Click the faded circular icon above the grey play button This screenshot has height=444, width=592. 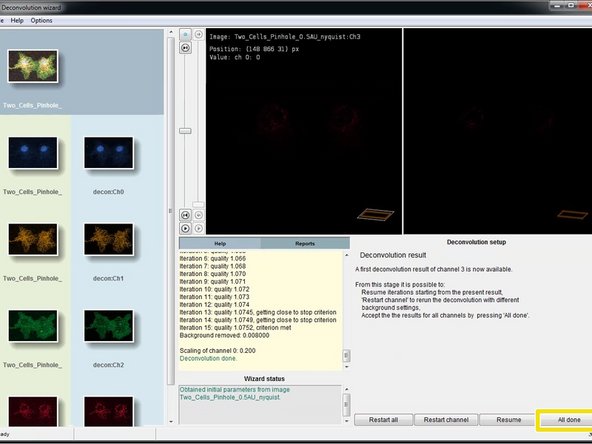[x=199, y=215]
